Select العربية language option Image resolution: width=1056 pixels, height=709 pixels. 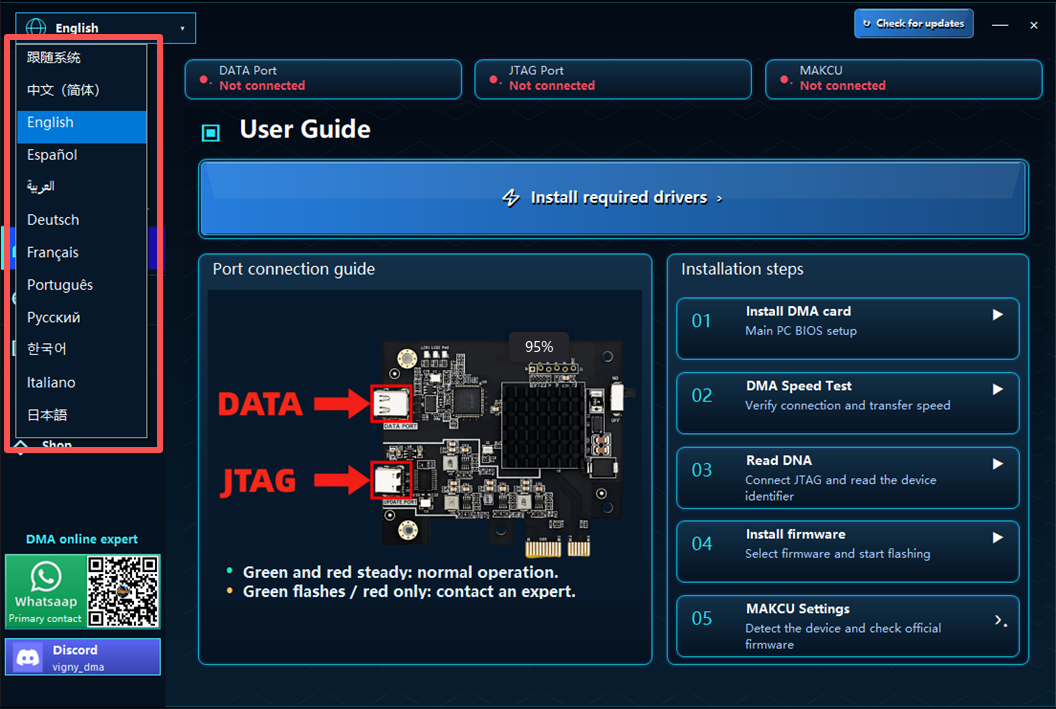tap(81, 187)
